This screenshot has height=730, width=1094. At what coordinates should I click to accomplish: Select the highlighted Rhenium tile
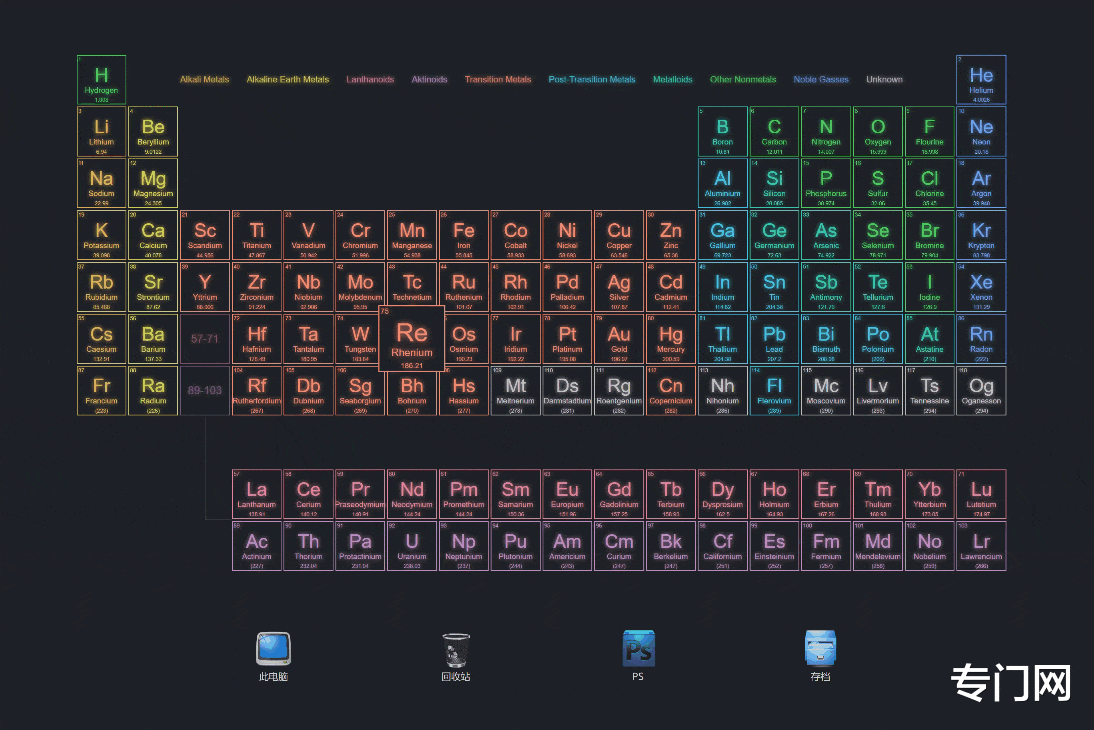pos(412,338)
